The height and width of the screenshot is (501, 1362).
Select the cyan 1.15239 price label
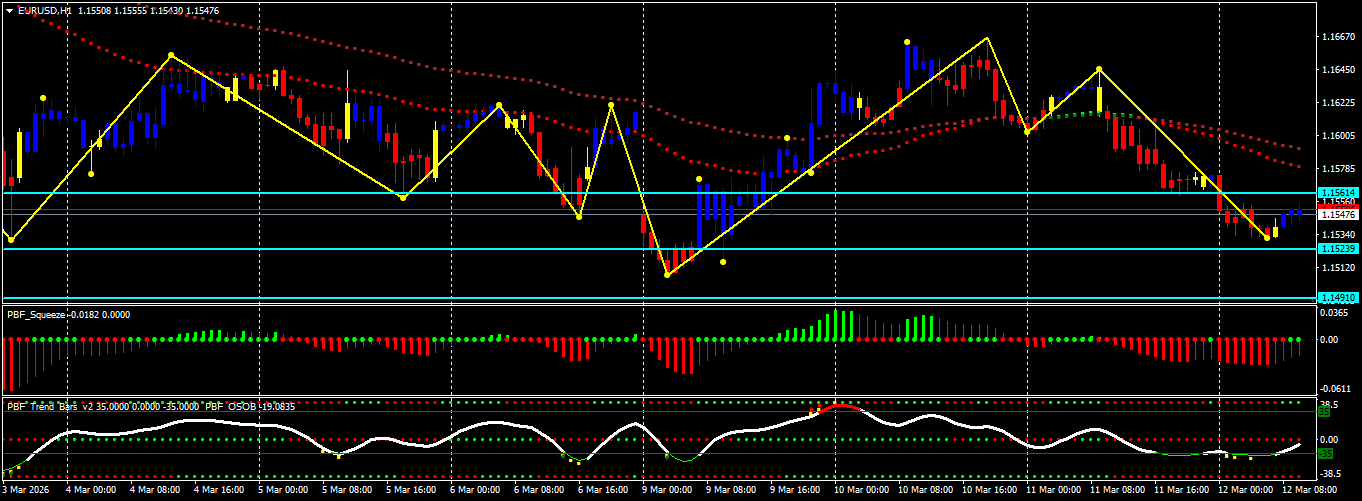pyautogui.click(x=1338, y=249)
